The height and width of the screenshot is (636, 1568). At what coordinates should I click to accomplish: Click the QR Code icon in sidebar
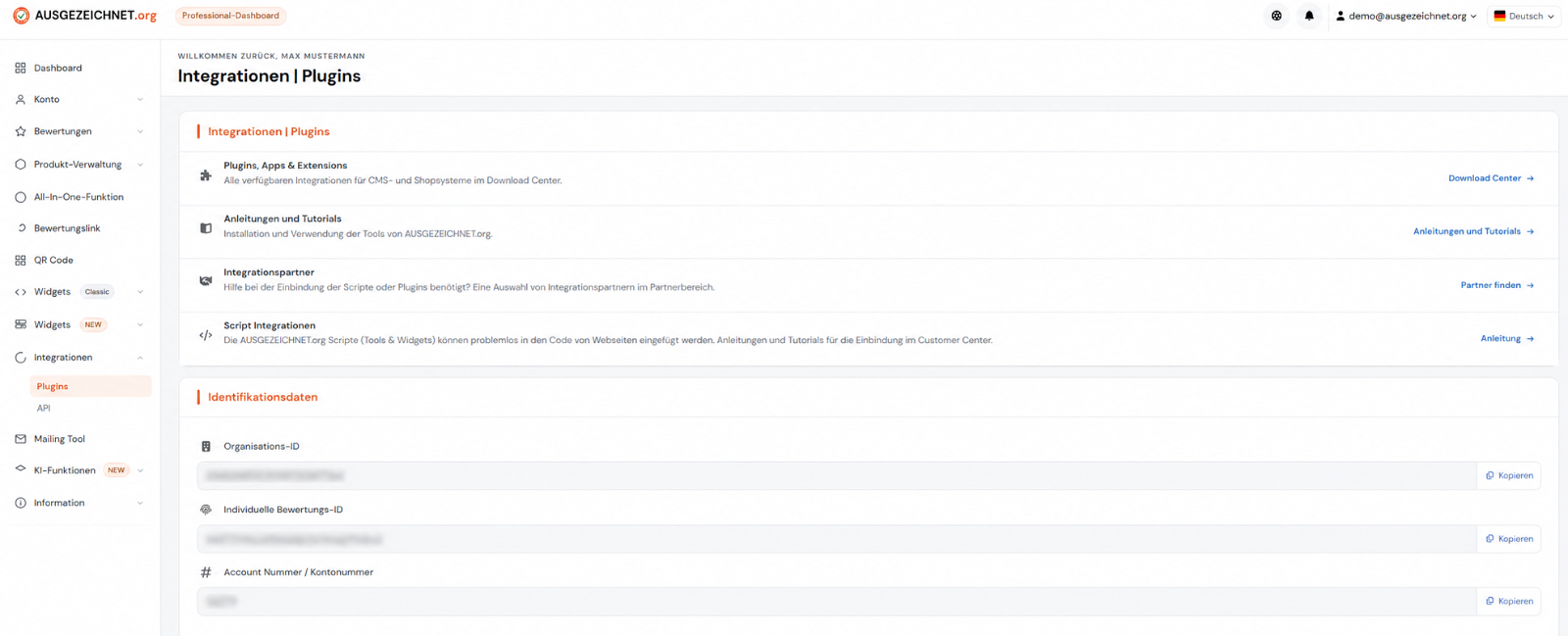coord(21,260)
